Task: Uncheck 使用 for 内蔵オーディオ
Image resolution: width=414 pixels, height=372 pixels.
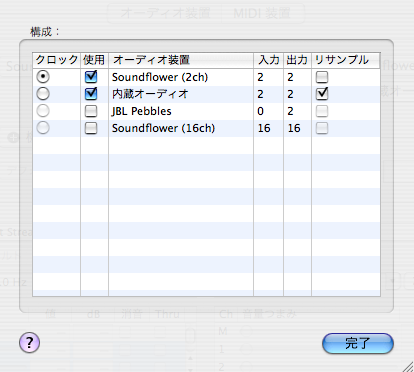Action: 91,94
